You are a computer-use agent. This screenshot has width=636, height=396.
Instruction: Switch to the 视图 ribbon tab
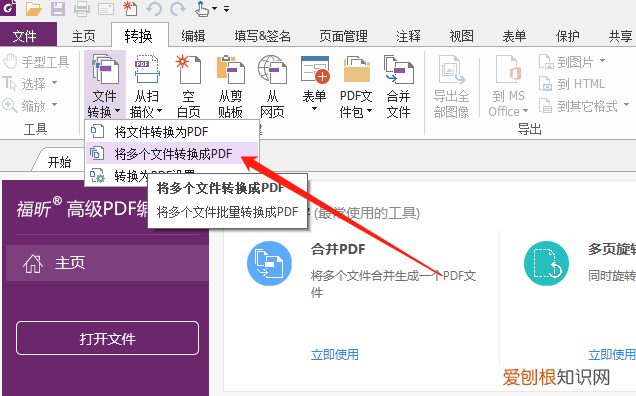point(462,37)
